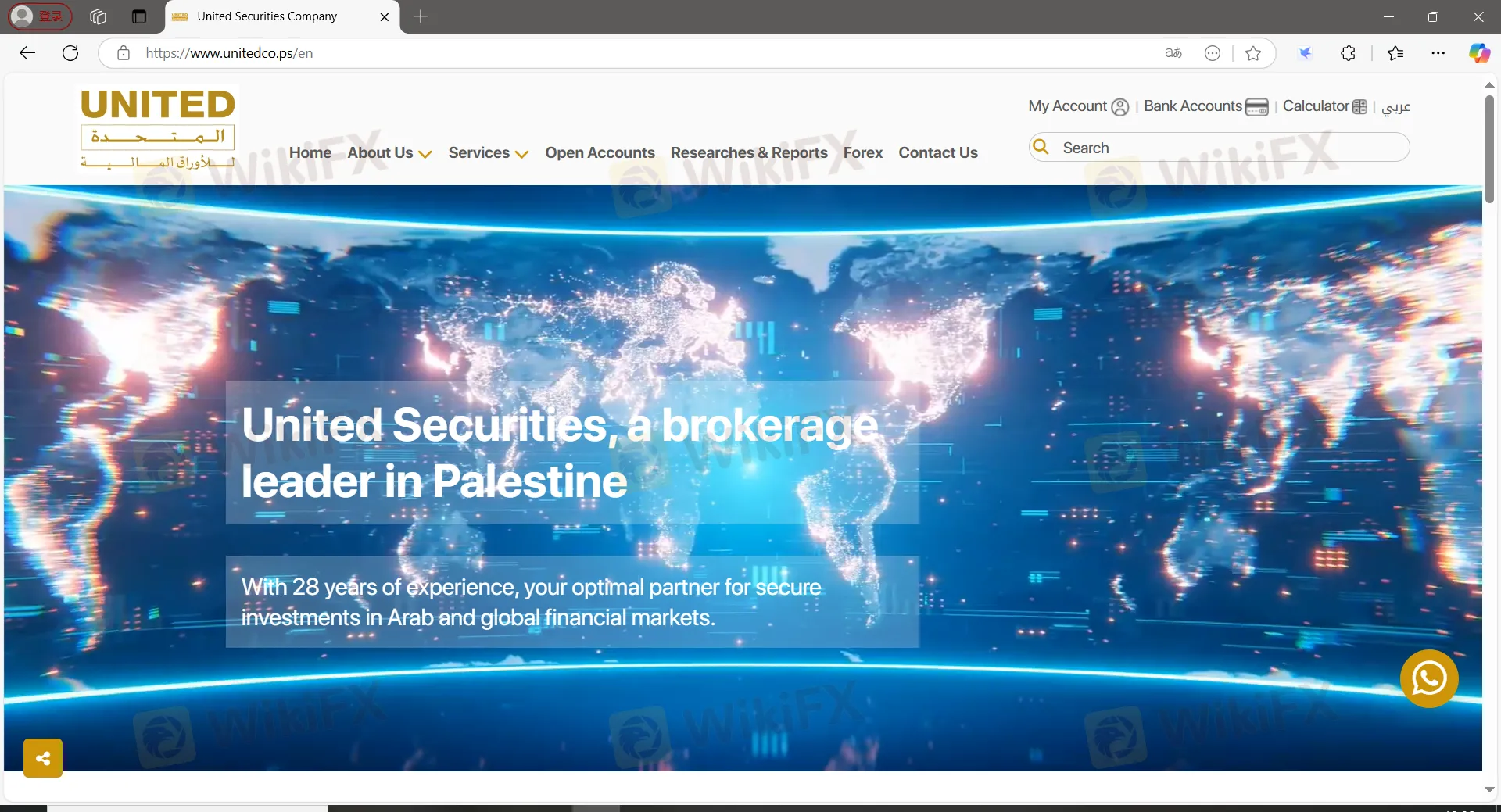Screen dimensions: 1501x812
Task: Expand the About Us dropdown chevron
Action: pyautogui.click(x=425, y=155)
